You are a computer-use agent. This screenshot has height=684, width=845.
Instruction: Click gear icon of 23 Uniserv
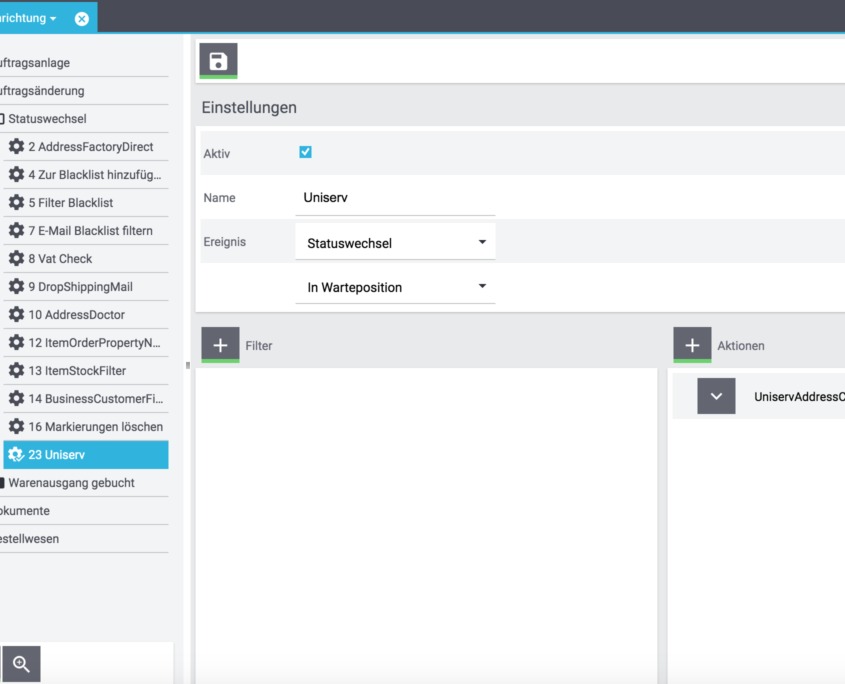coord(16,454)
